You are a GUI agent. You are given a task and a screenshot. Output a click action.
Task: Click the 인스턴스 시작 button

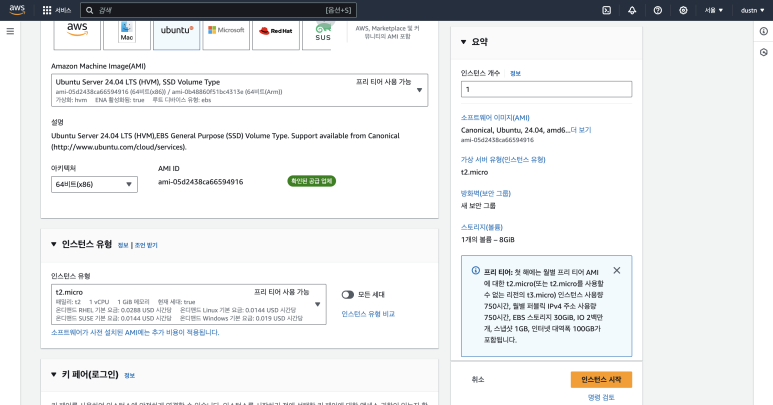click(x=601, y=379)
